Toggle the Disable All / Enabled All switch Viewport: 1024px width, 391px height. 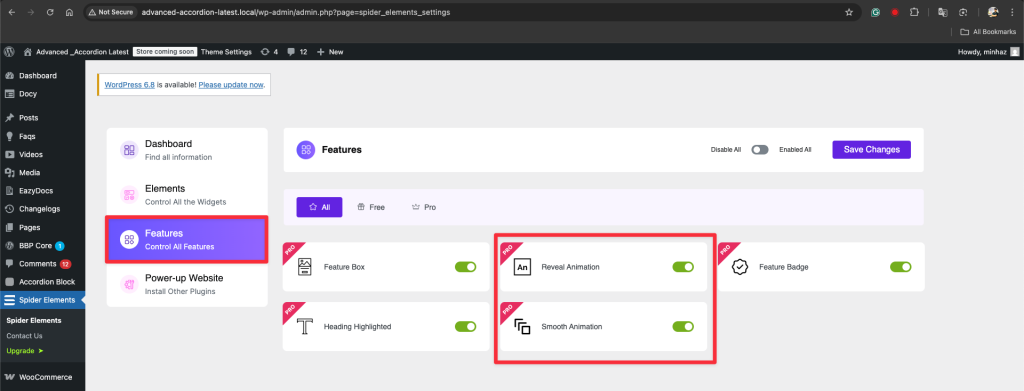[760, 149]
